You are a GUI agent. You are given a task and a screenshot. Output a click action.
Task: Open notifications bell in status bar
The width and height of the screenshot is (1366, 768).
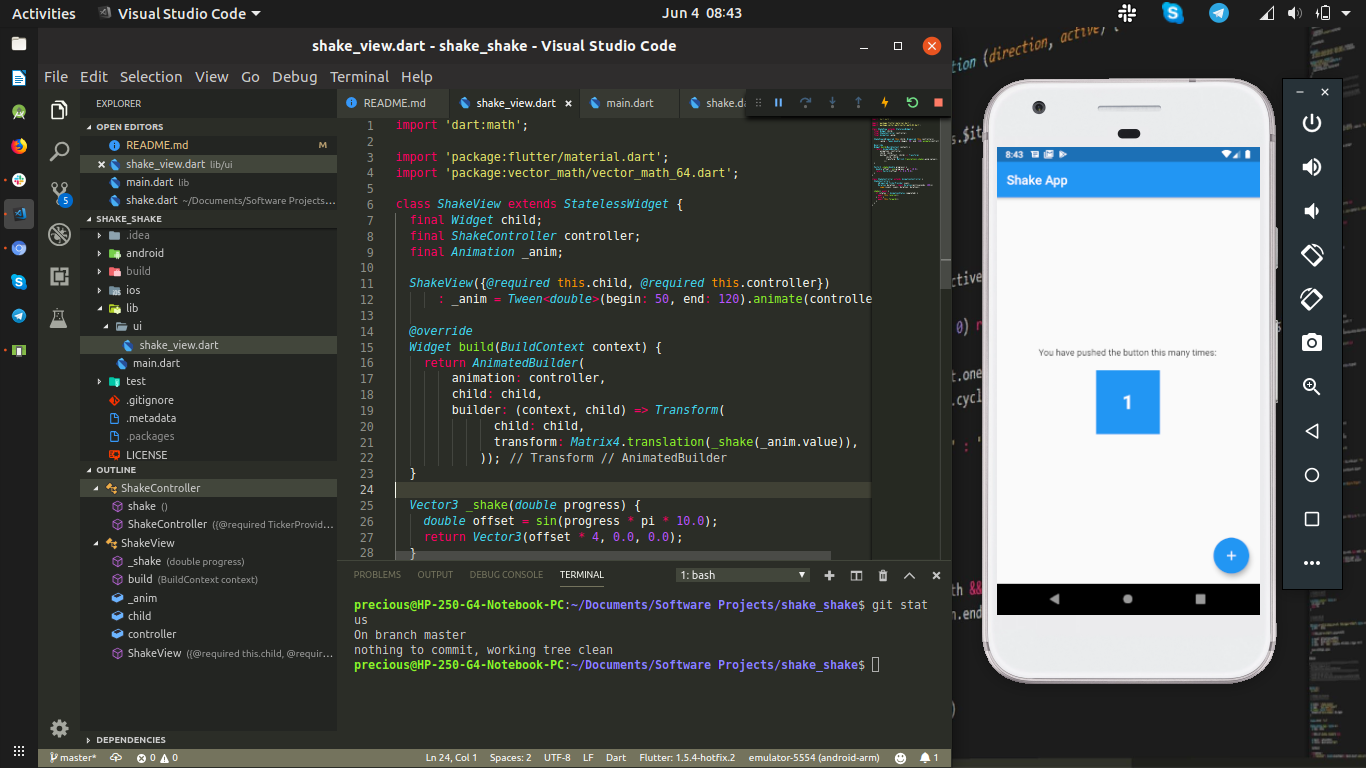tap(929, 758)
